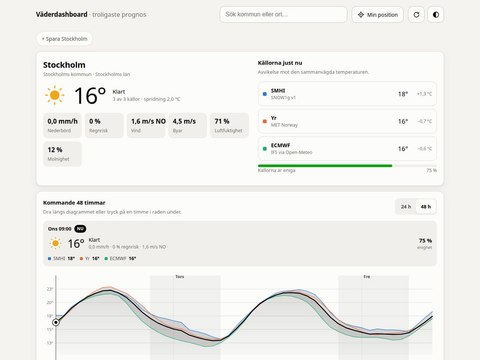Click the Kommande 48 timmar heading
The height and width of the screenshot is (360, 480).
pos(74,203)
